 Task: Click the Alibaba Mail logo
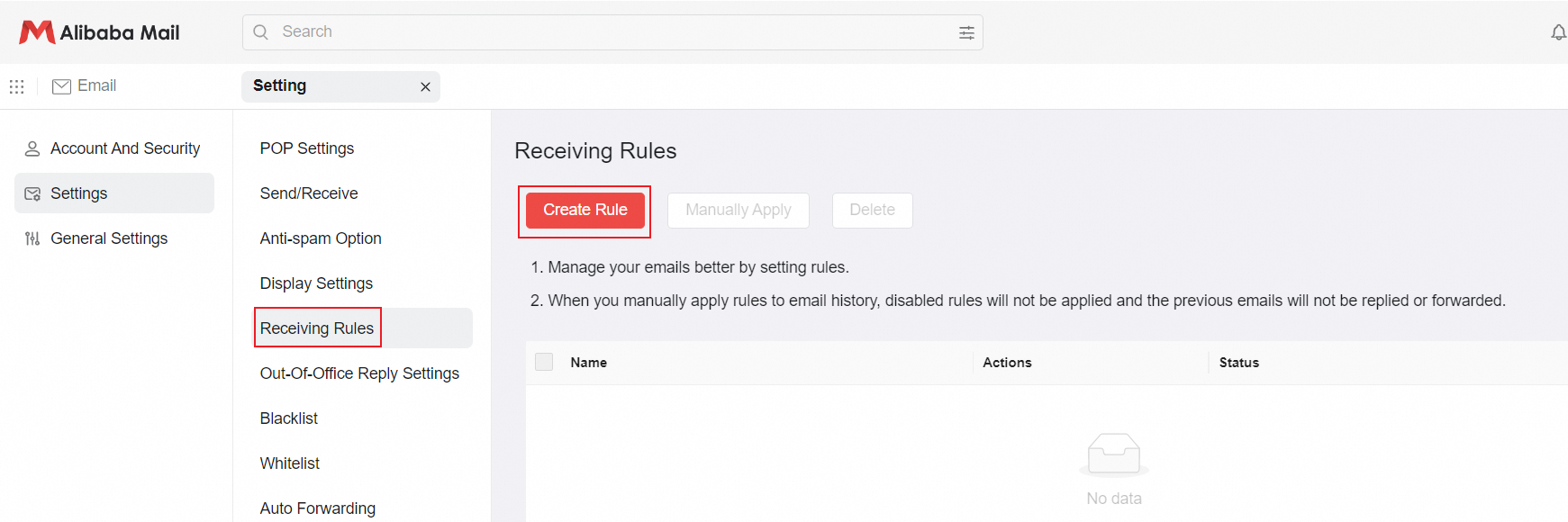(x=99, y=32)
